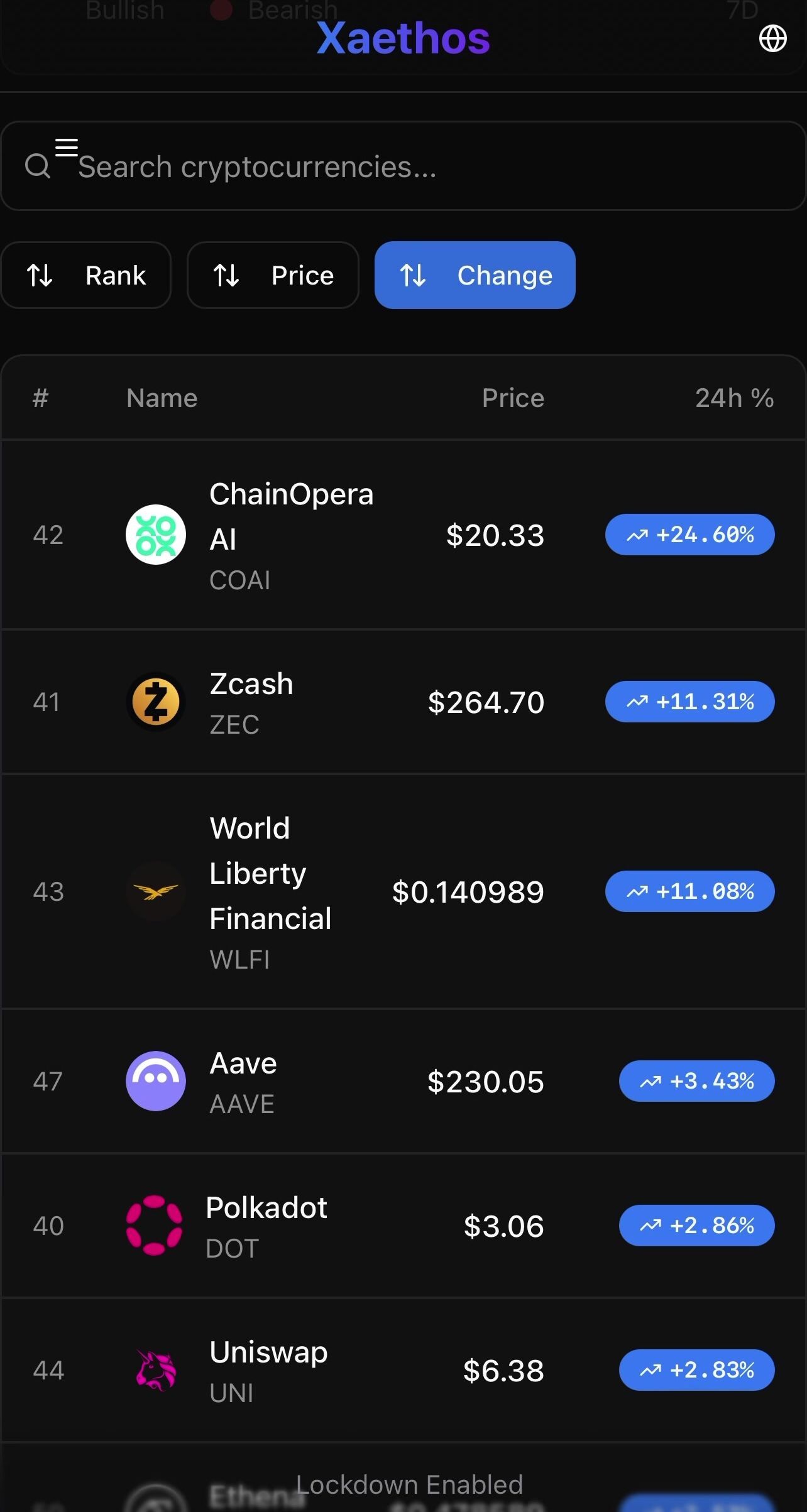The width and height of the screenshot is (807, 1512).
Task: Click the World Liberty Financial logo
Action: tap(156, 891)
